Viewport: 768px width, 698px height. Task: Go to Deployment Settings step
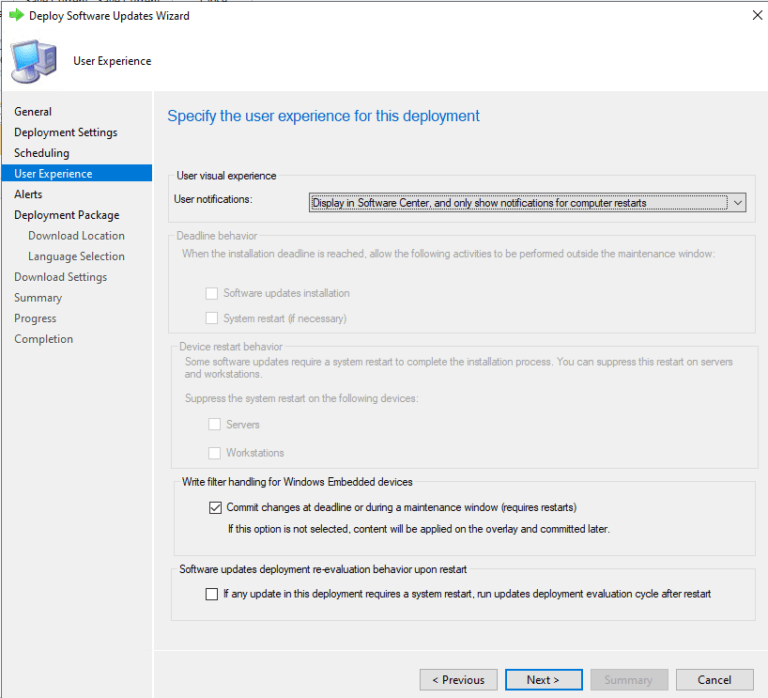(x=66, y=132)
